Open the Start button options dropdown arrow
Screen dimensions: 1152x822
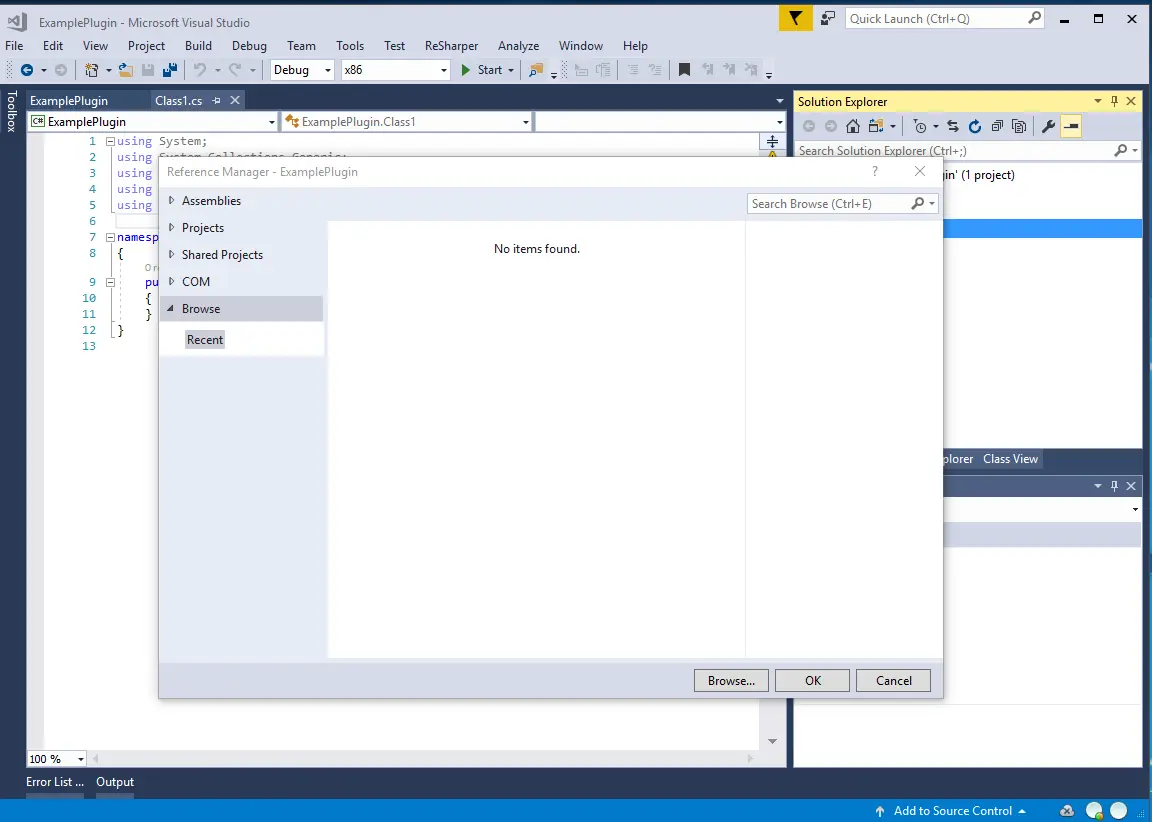pyautogui.click(x=511, y=71)
